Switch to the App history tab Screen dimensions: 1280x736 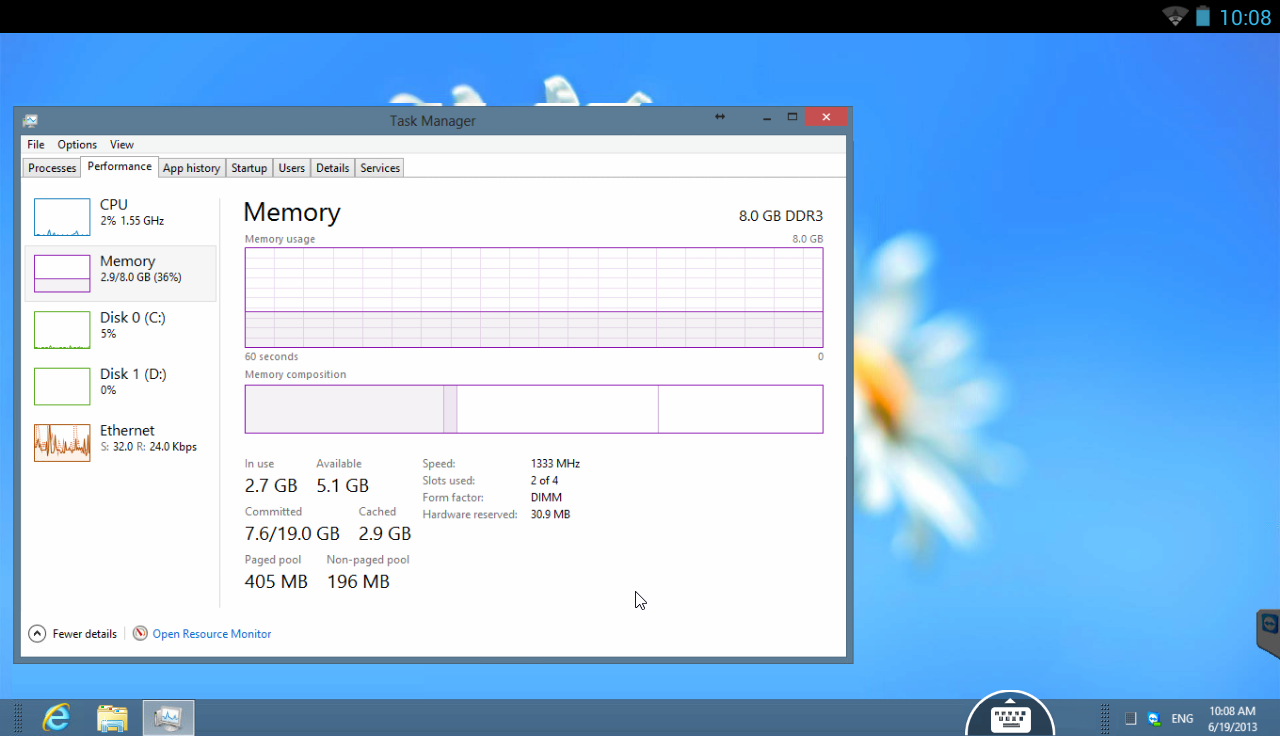click(191, 167)
